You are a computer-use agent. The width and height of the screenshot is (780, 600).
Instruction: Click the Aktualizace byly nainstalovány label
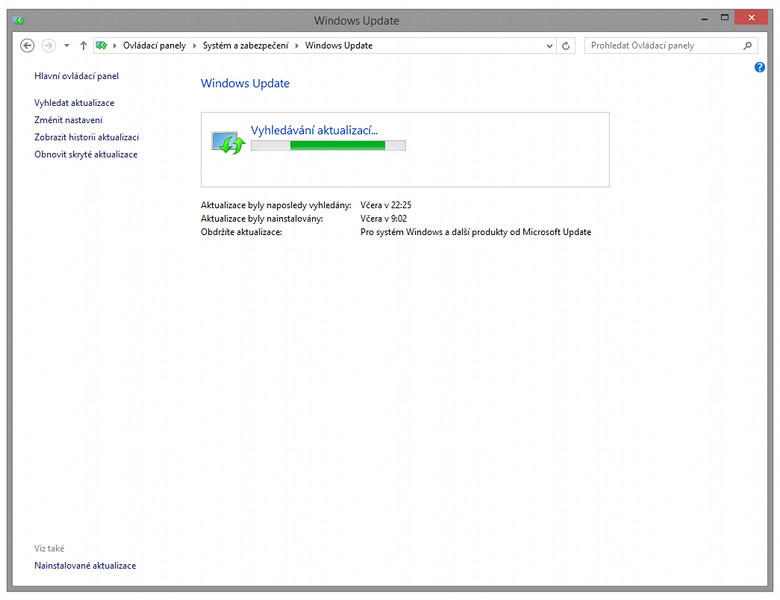(262, 218)
